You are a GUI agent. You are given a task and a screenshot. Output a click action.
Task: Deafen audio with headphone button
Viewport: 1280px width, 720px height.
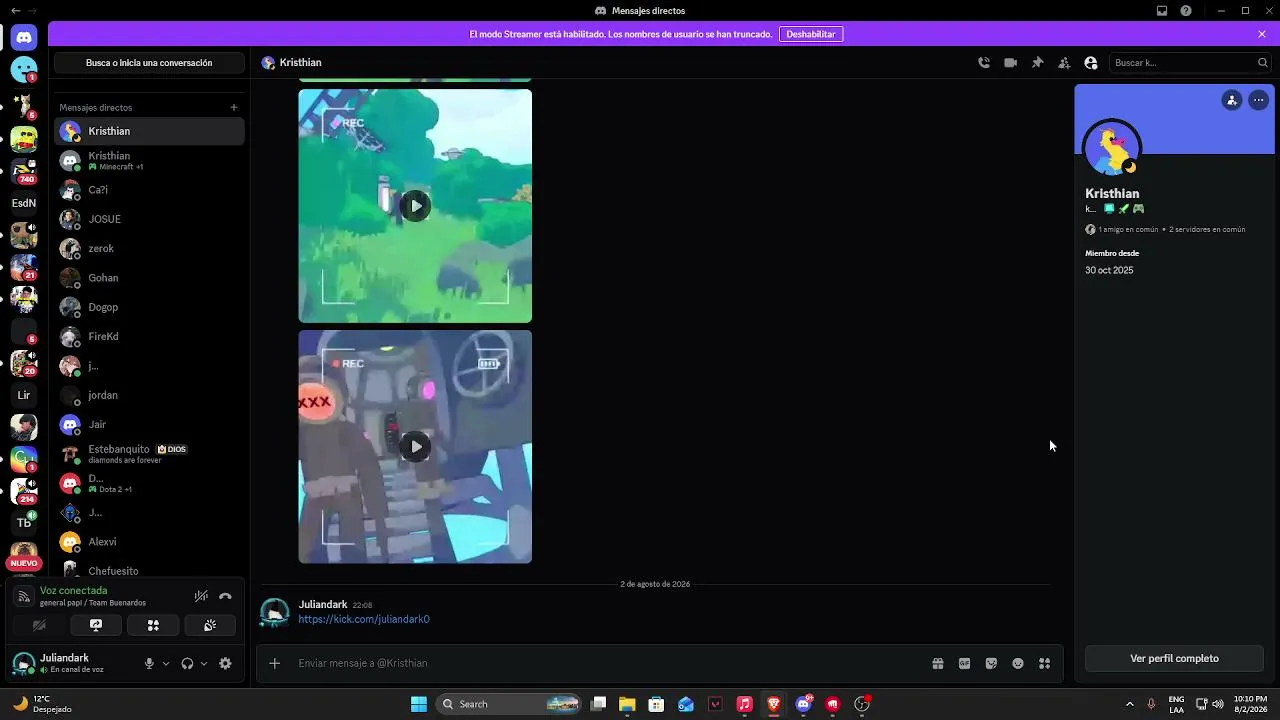[187, 663]
